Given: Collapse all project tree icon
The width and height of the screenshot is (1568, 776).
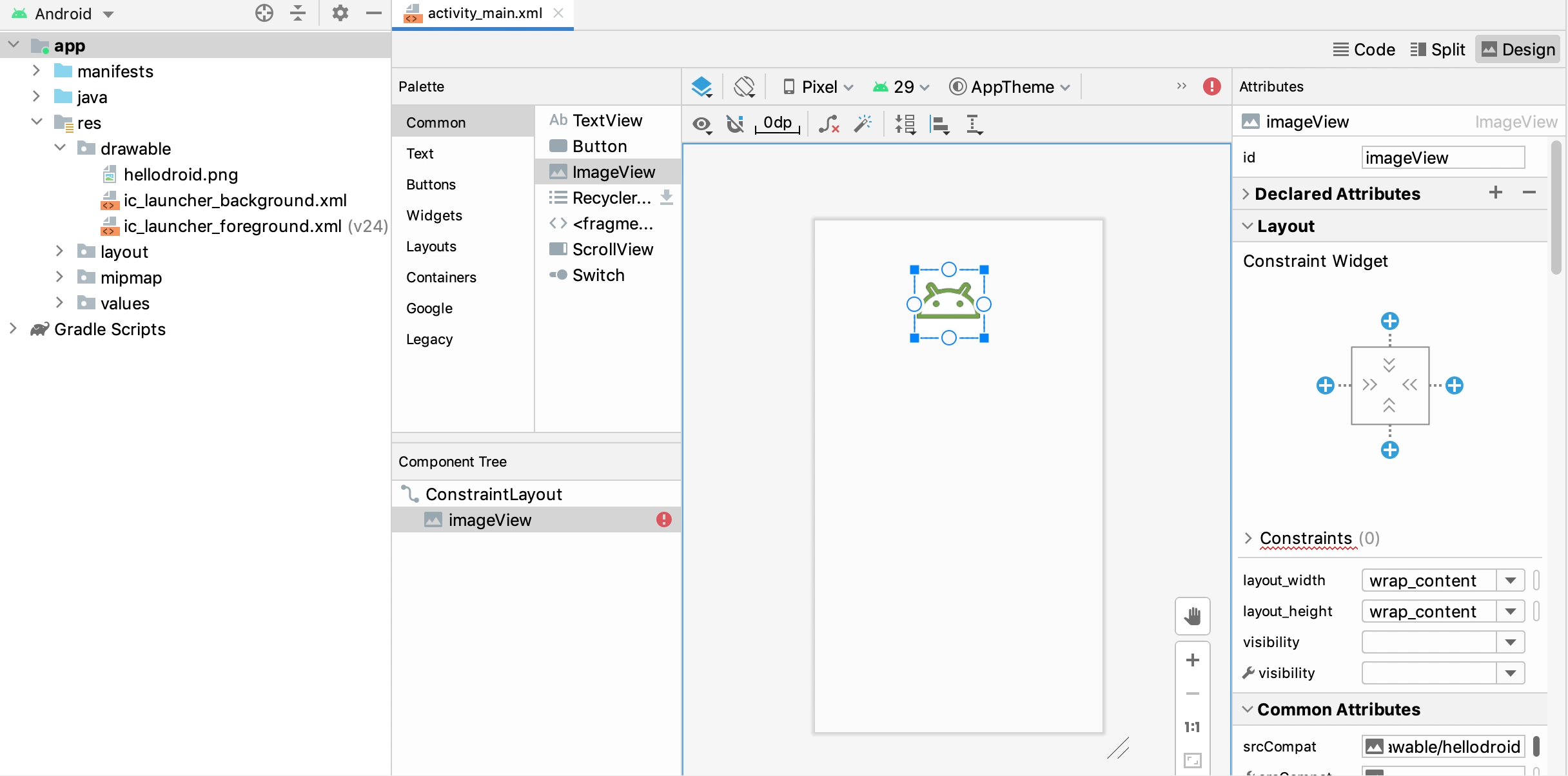Looking at the screenshot, I should click(298, 14).
